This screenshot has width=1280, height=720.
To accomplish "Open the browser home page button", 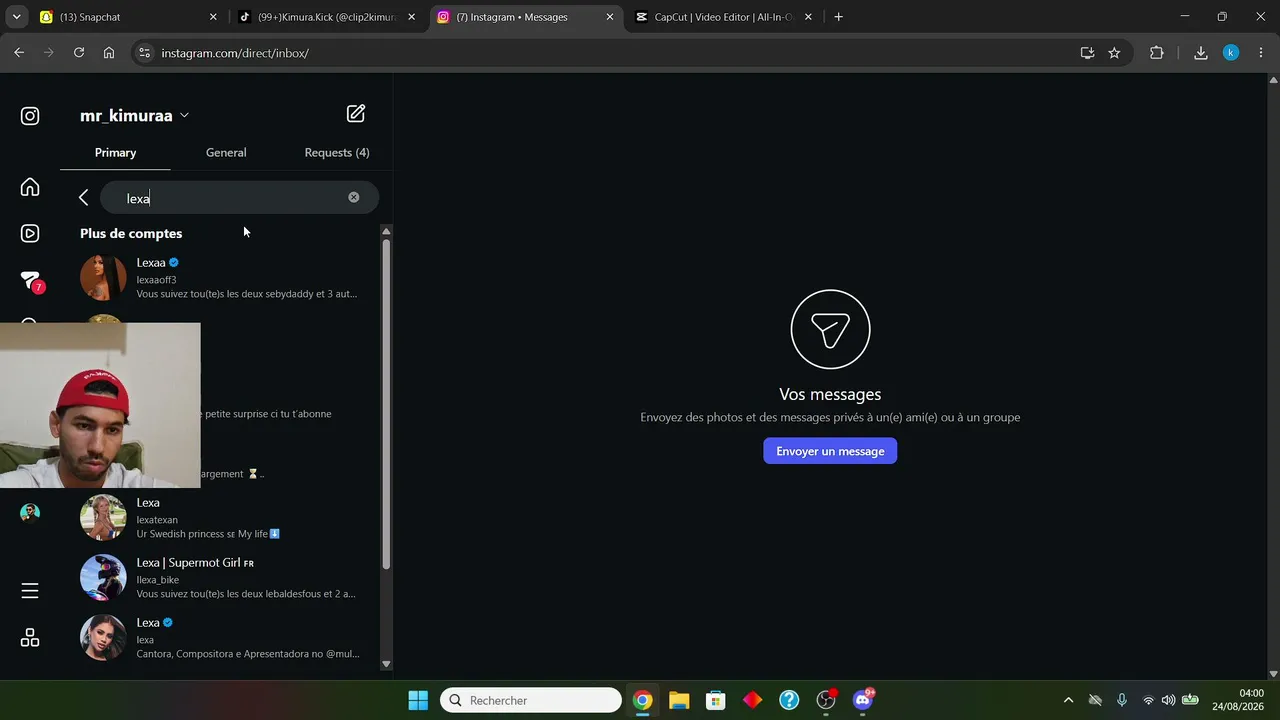I will (x=109, y=53).
